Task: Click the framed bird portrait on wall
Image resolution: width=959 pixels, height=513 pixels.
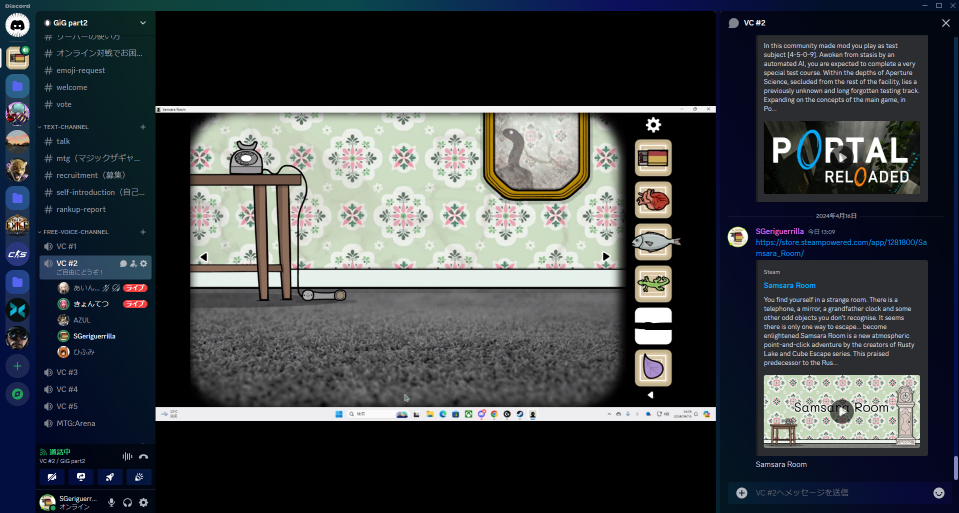Action: (x=536, y=156)
